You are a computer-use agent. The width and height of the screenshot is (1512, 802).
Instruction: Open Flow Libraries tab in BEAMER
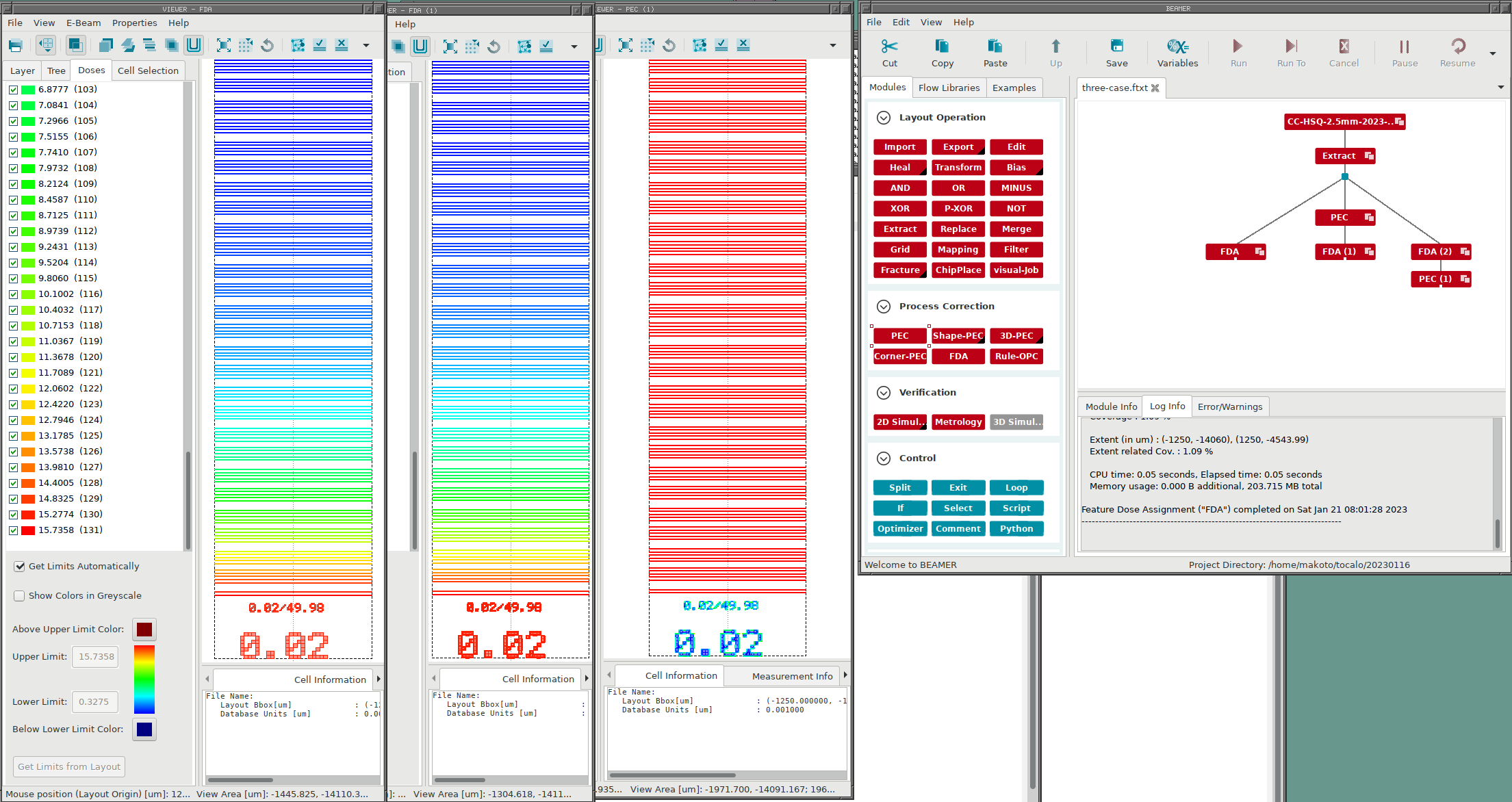coord(949,88)
